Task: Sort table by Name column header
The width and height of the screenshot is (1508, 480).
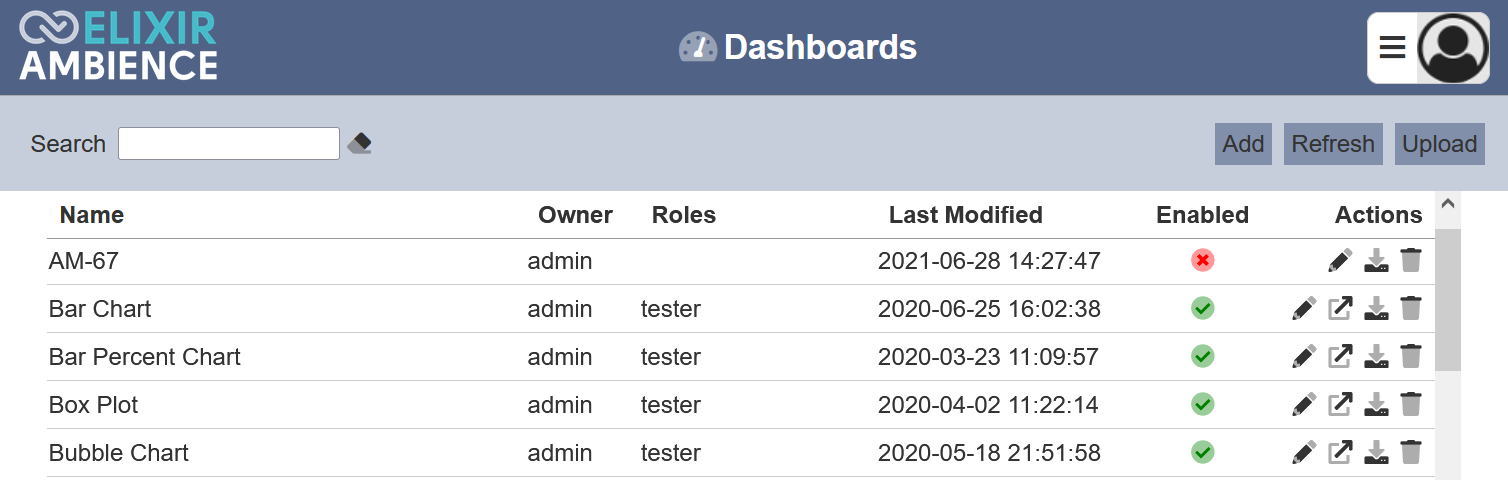Action: pos(92,215)
